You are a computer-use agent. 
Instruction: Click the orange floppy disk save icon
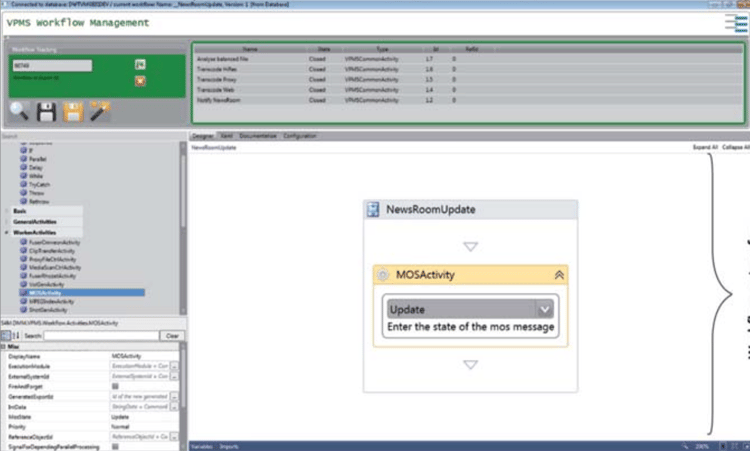tap(72, 111)
